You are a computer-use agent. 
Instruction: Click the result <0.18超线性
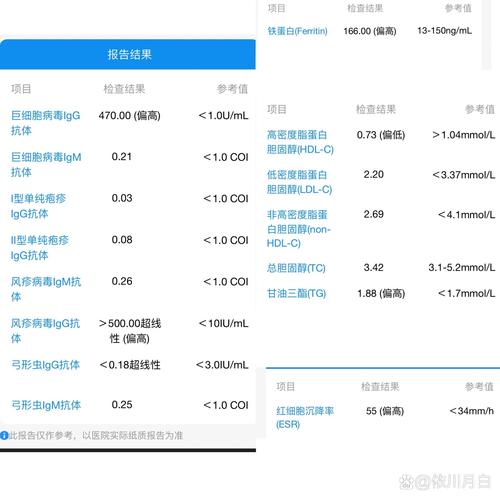click(x=130, y=365)
